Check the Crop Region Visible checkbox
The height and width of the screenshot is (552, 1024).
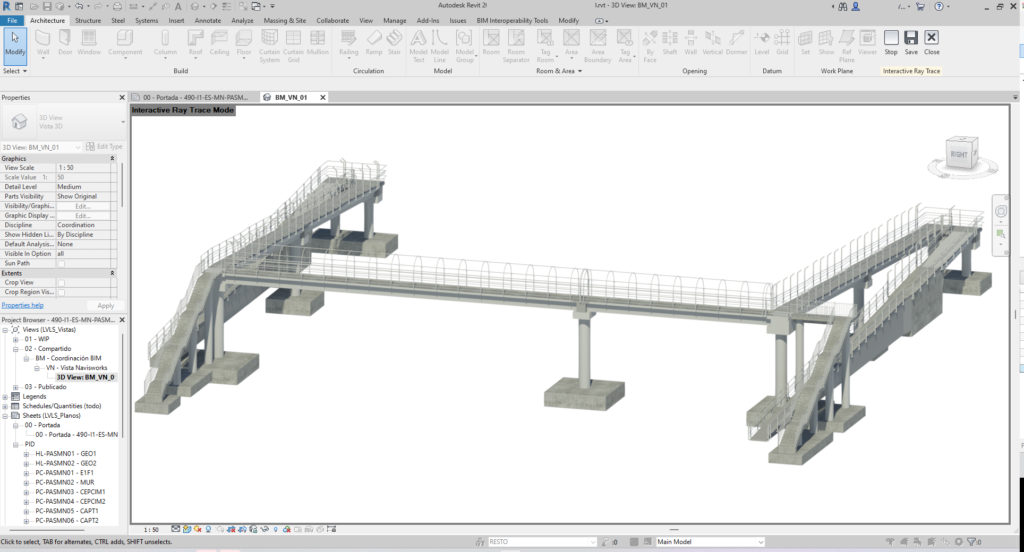(x=61, y=292)
